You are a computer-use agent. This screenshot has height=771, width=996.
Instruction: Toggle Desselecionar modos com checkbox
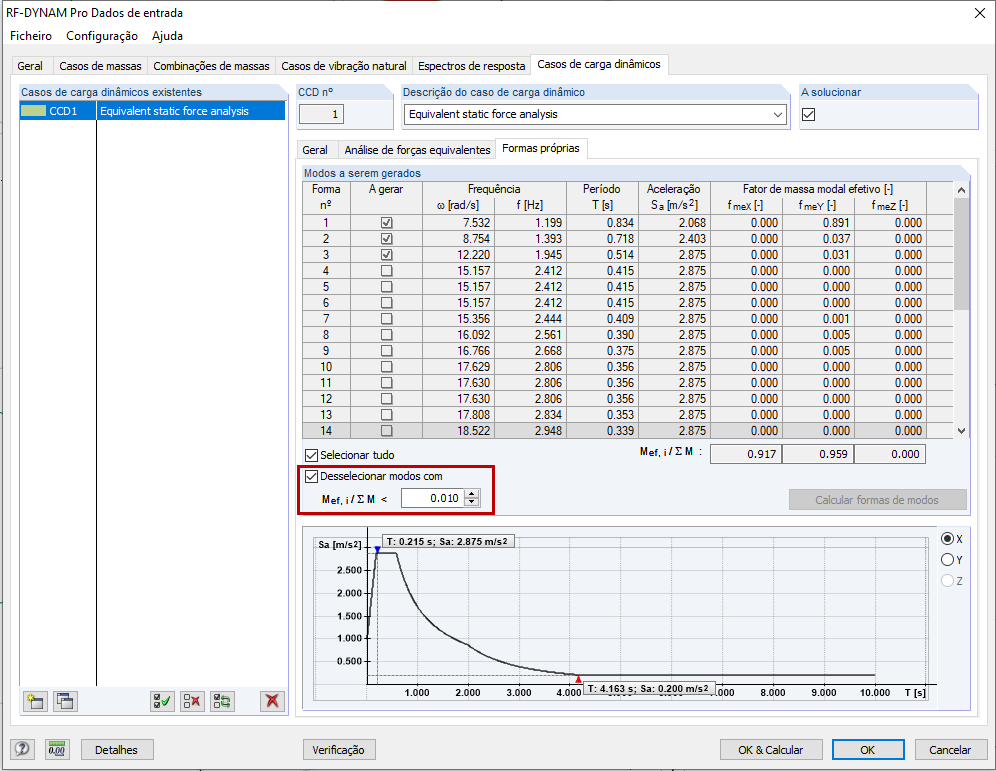[x=311, y=476]
